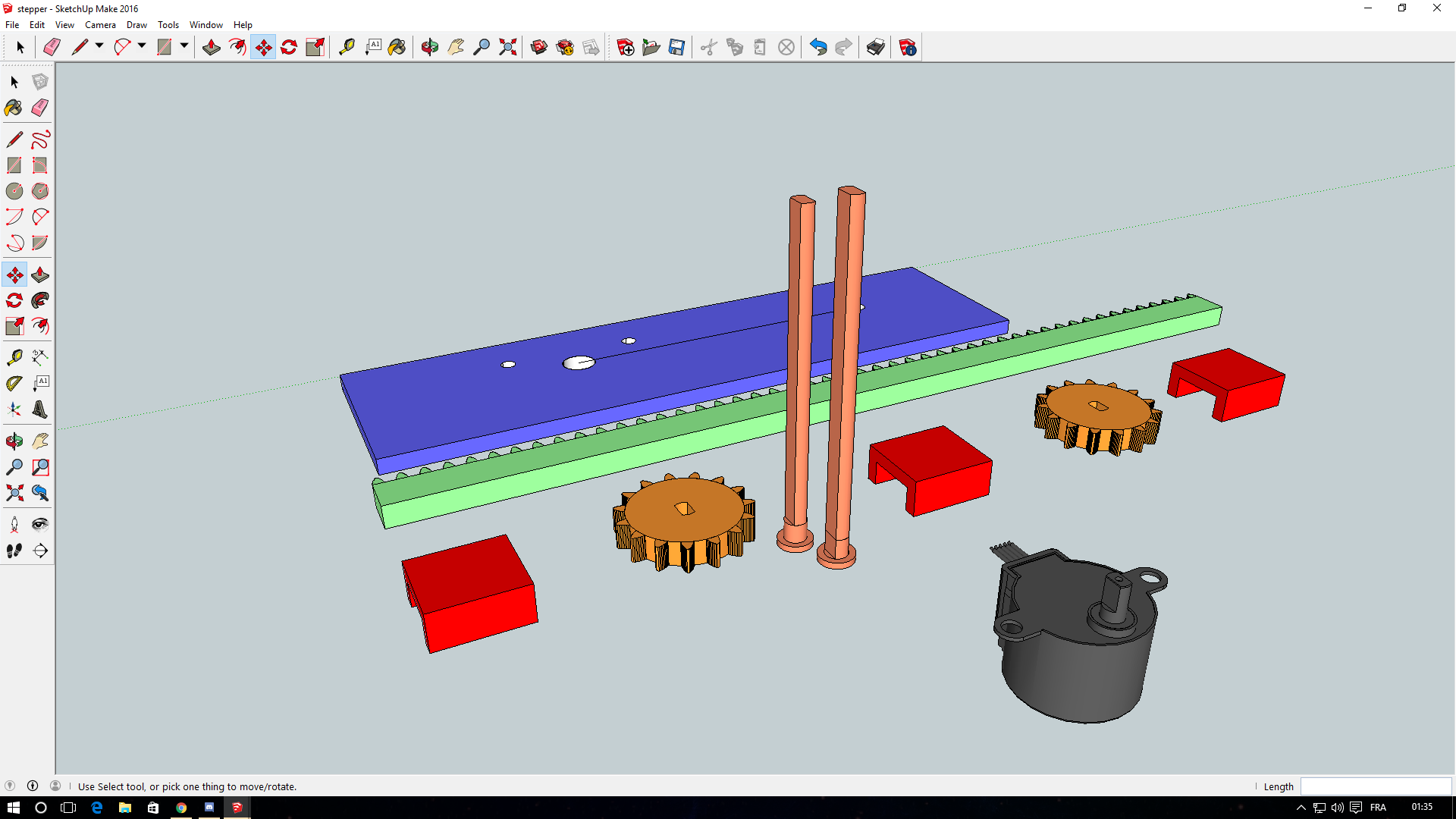
Task: Select Push/Pull in top toolbar
Action: [x=212, y=47]
